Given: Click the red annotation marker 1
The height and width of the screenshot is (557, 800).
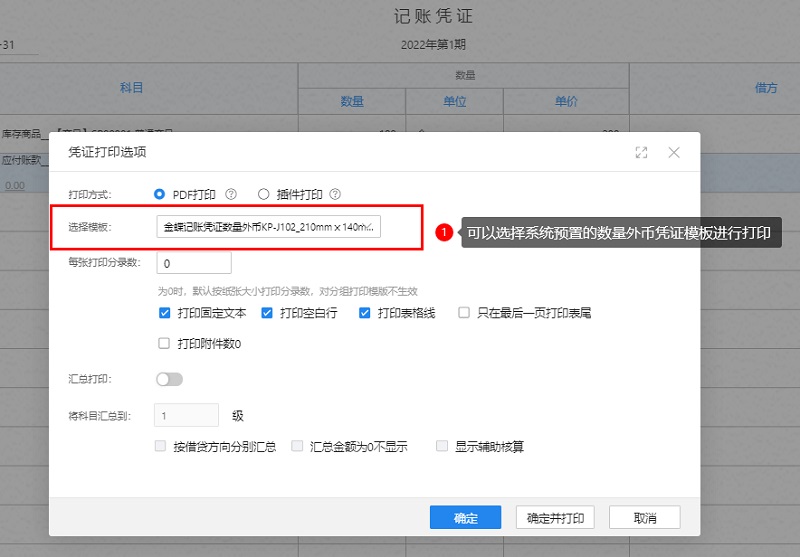Looking at the screenshot, I should [x=445, y=233].
